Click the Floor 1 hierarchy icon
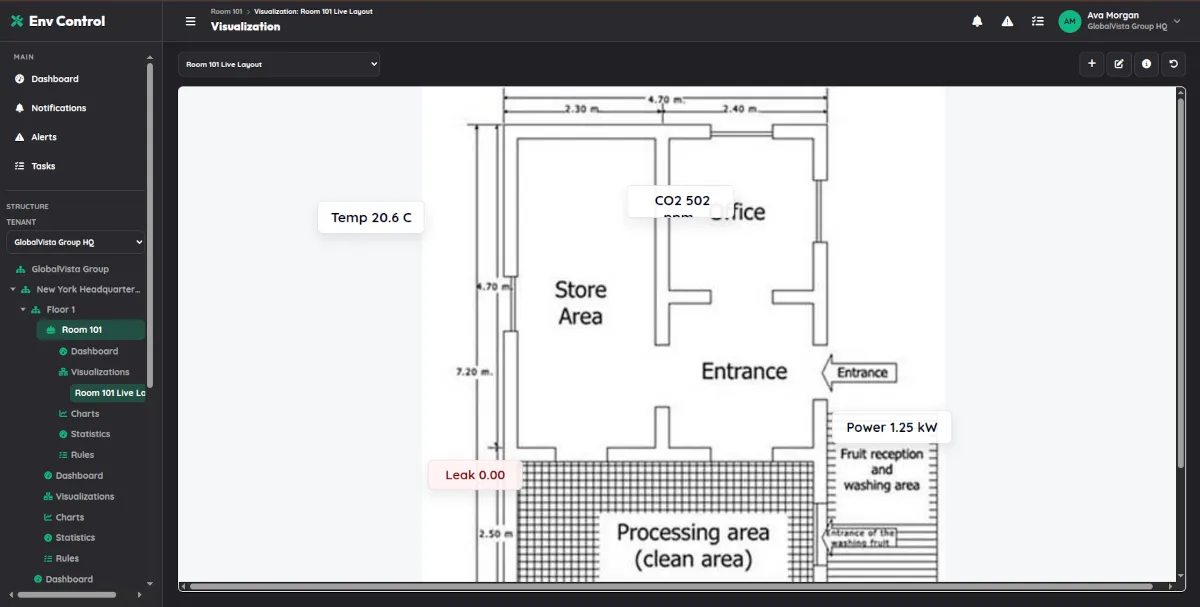 [36, 310]
